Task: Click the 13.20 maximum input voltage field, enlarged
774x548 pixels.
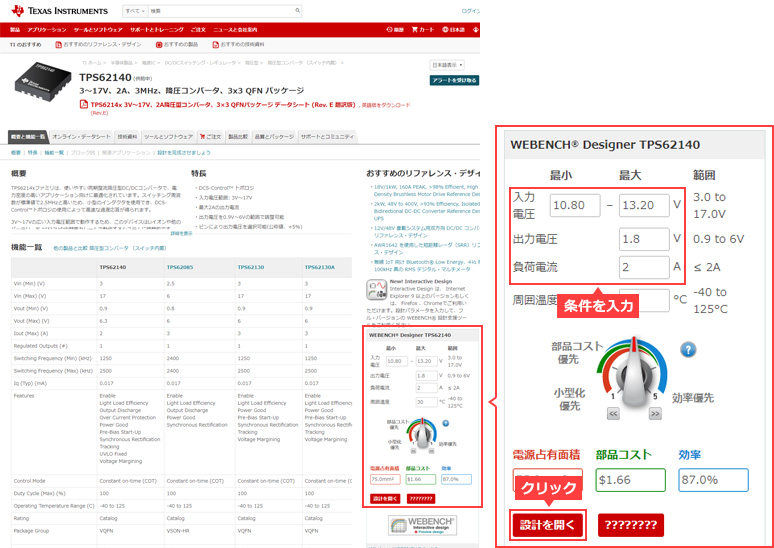Action: click(x=644, y=205)
